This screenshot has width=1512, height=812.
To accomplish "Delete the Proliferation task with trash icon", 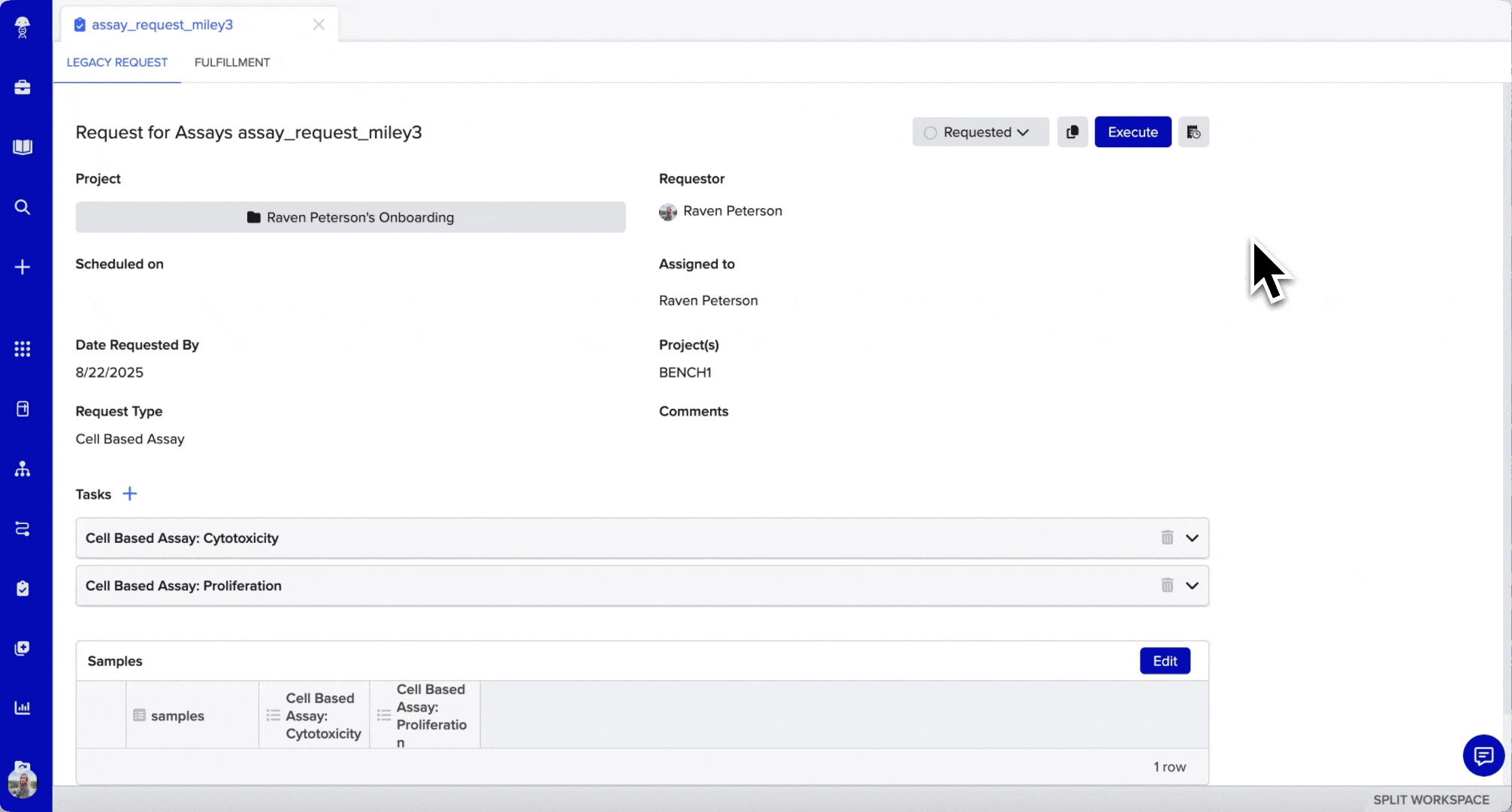I will 1167,585.
